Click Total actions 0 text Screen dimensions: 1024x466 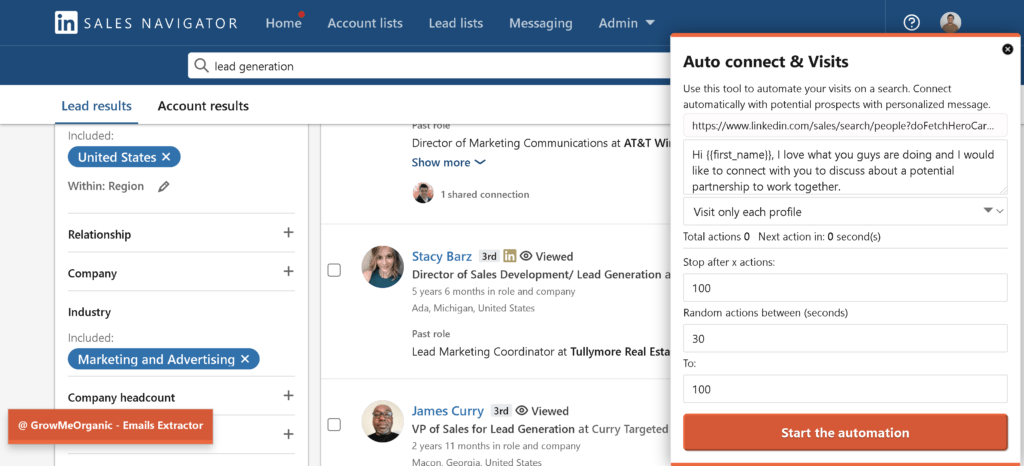click(716, 236)
